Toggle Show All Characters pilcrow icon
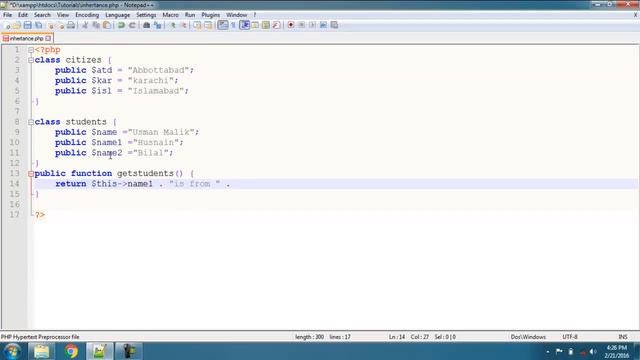Image resolution: width=640 pixels, height=360 pixels. (x=233, y=25)
